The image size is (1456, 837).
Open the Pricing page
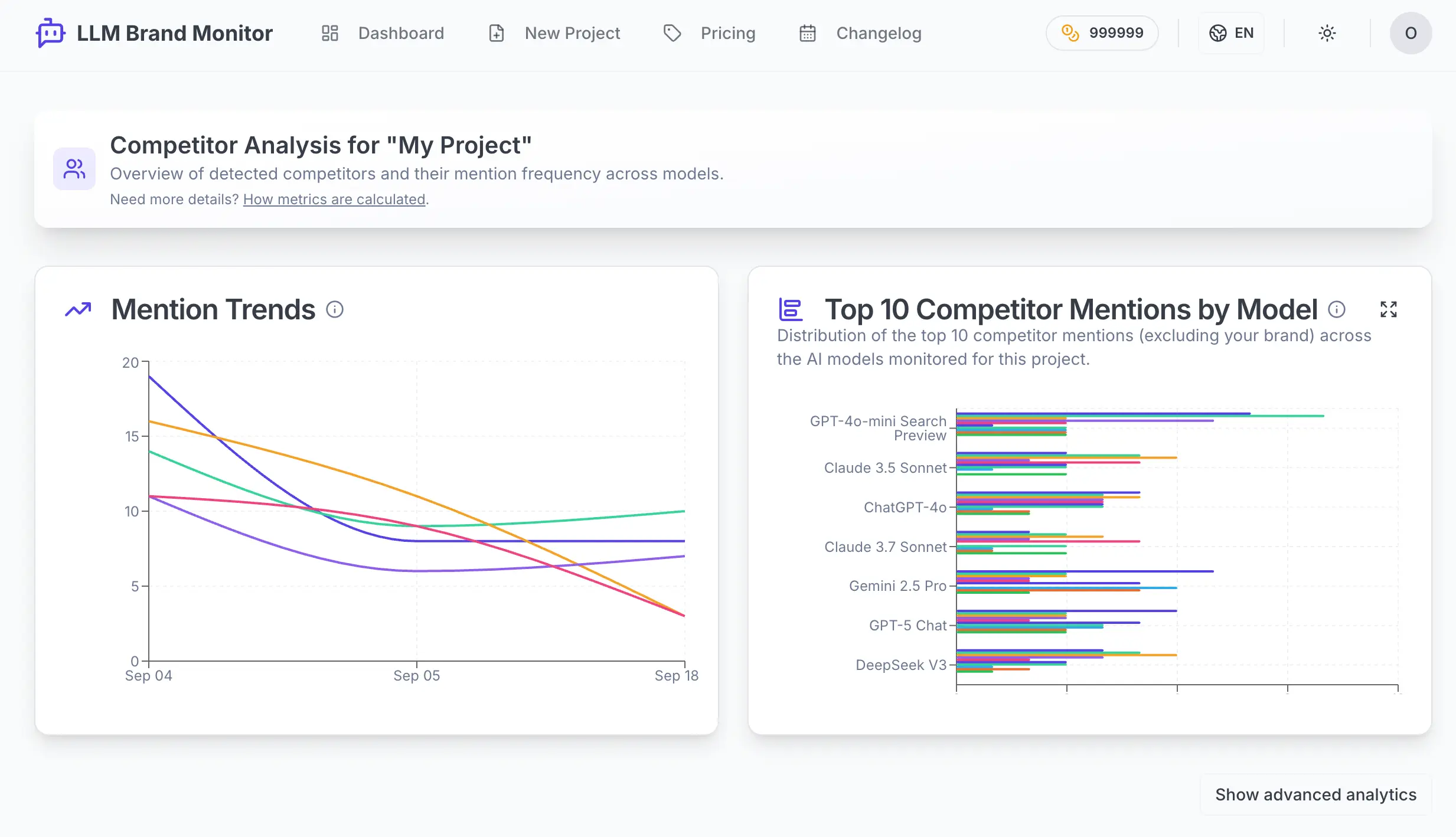(727, 33)
